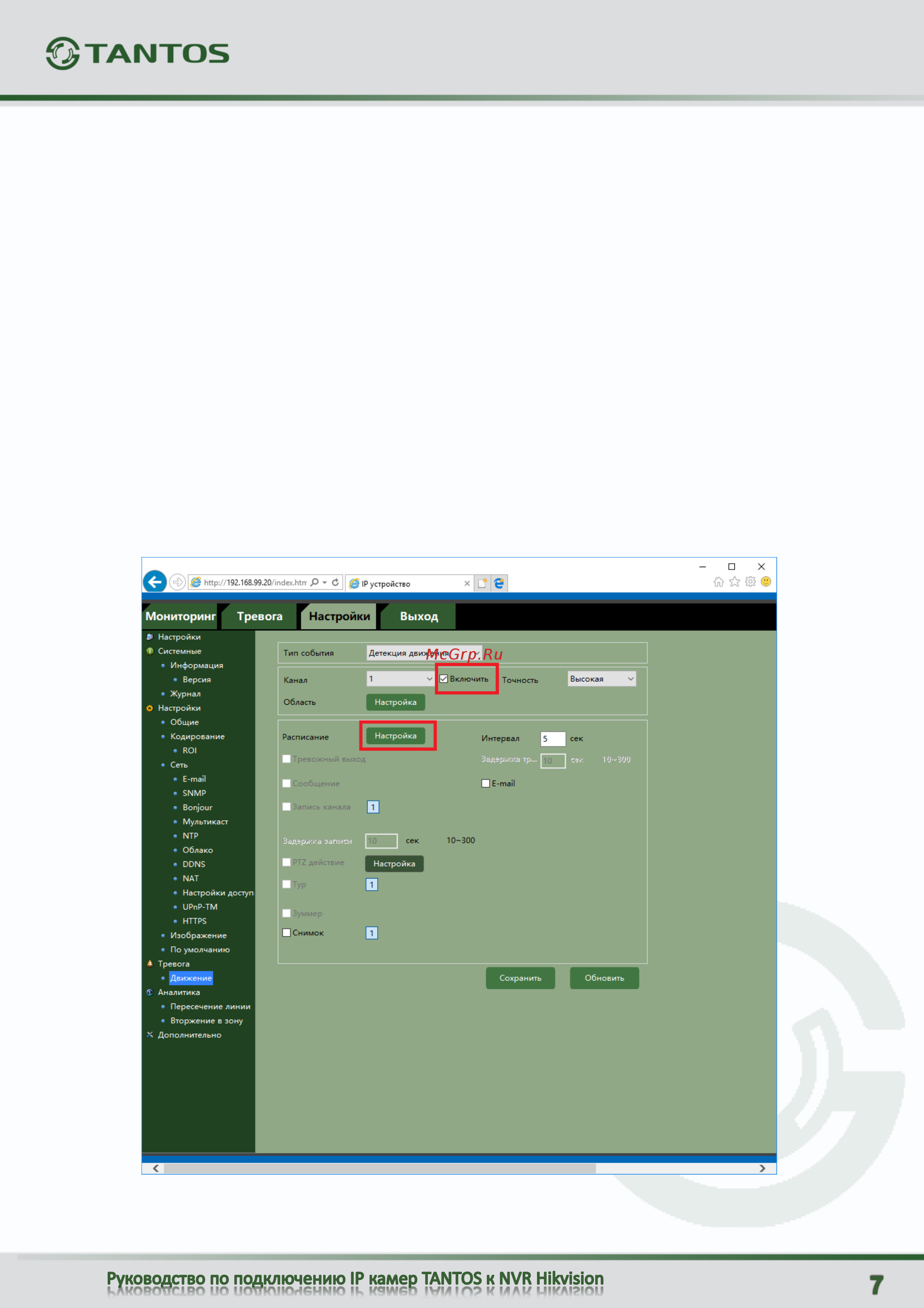
Task: Click the refresh icon in address bar
Action: pos(335,582)
